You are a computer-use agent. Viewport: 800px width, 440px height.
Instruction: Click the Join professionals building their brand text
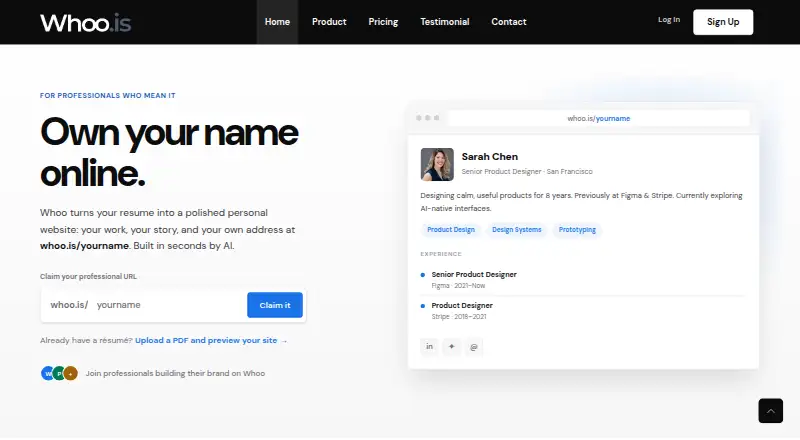[x=175, y=373]
